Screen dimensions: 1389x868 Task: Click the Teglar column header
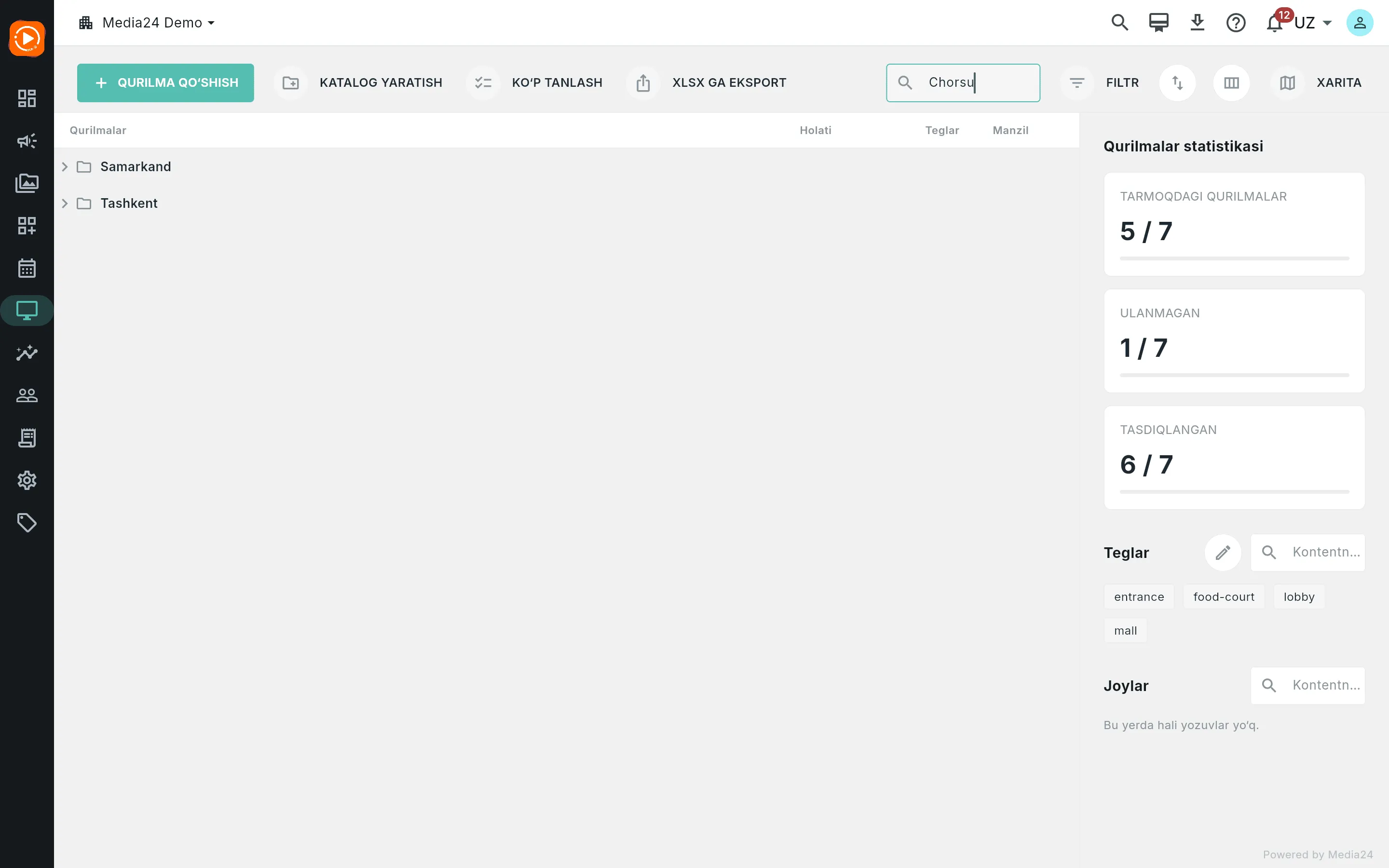(942, 130)
